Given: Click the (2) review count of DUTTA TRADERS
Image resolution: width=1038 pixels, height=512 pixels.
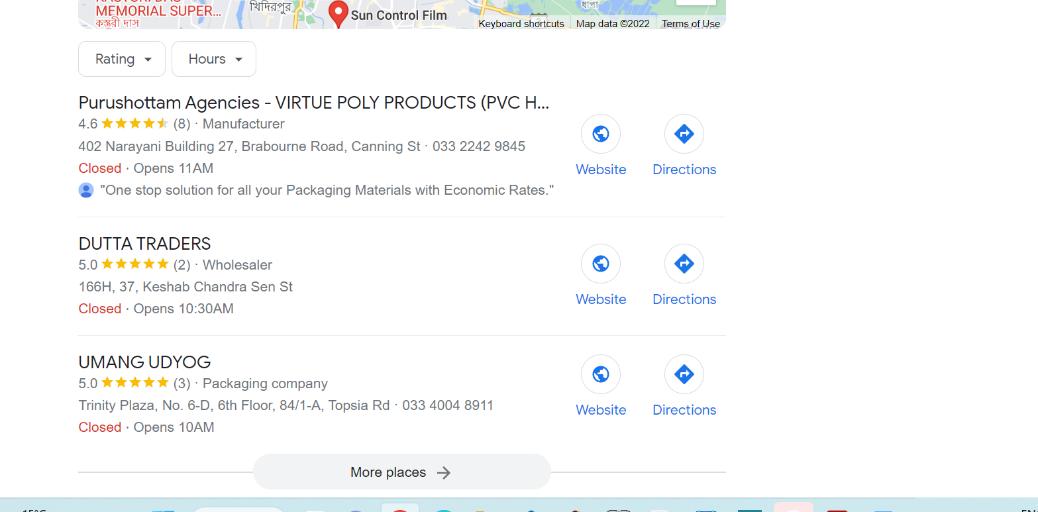Looking at the screenshot, I should [181, 265].
